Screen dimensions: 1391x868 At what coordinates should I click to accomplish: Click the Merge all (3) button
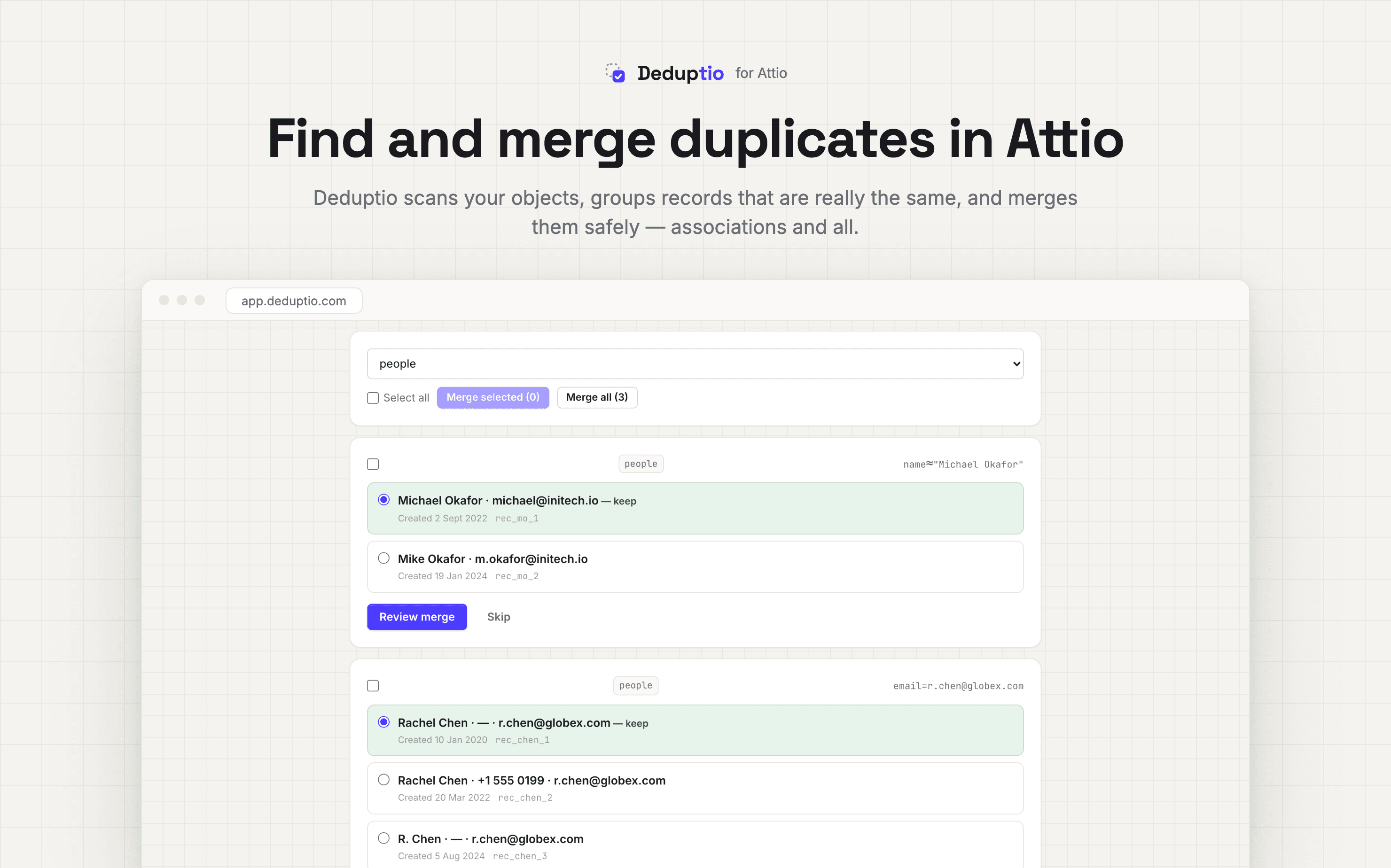(x=597, y=397)
